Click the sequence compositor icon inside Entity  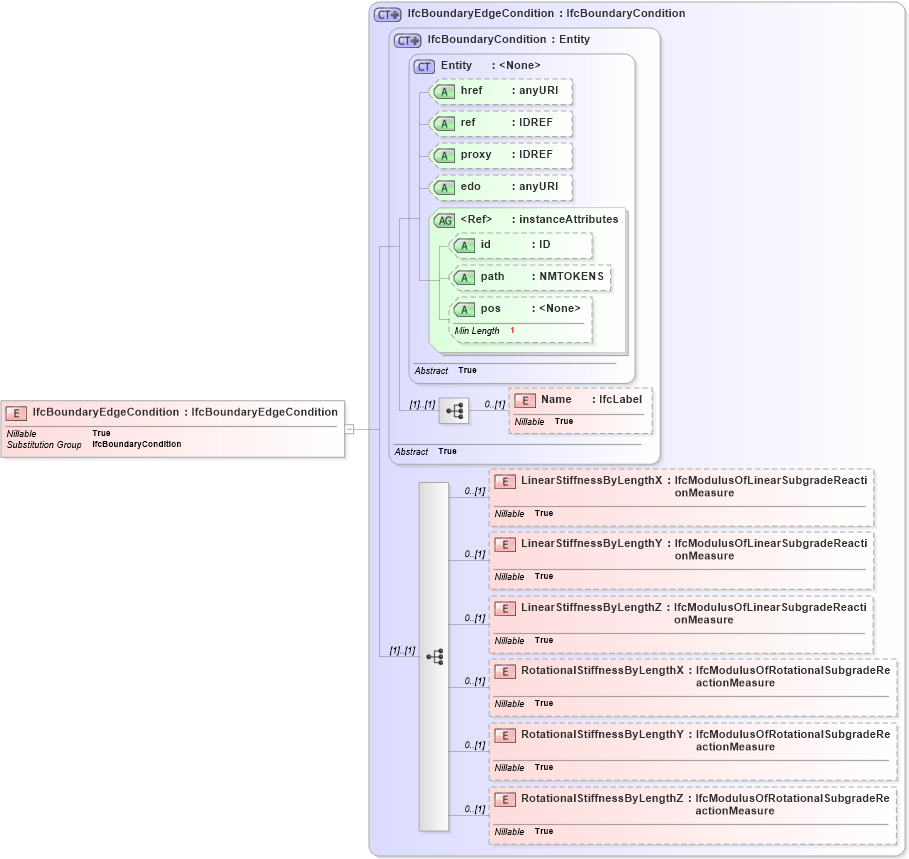454,411
